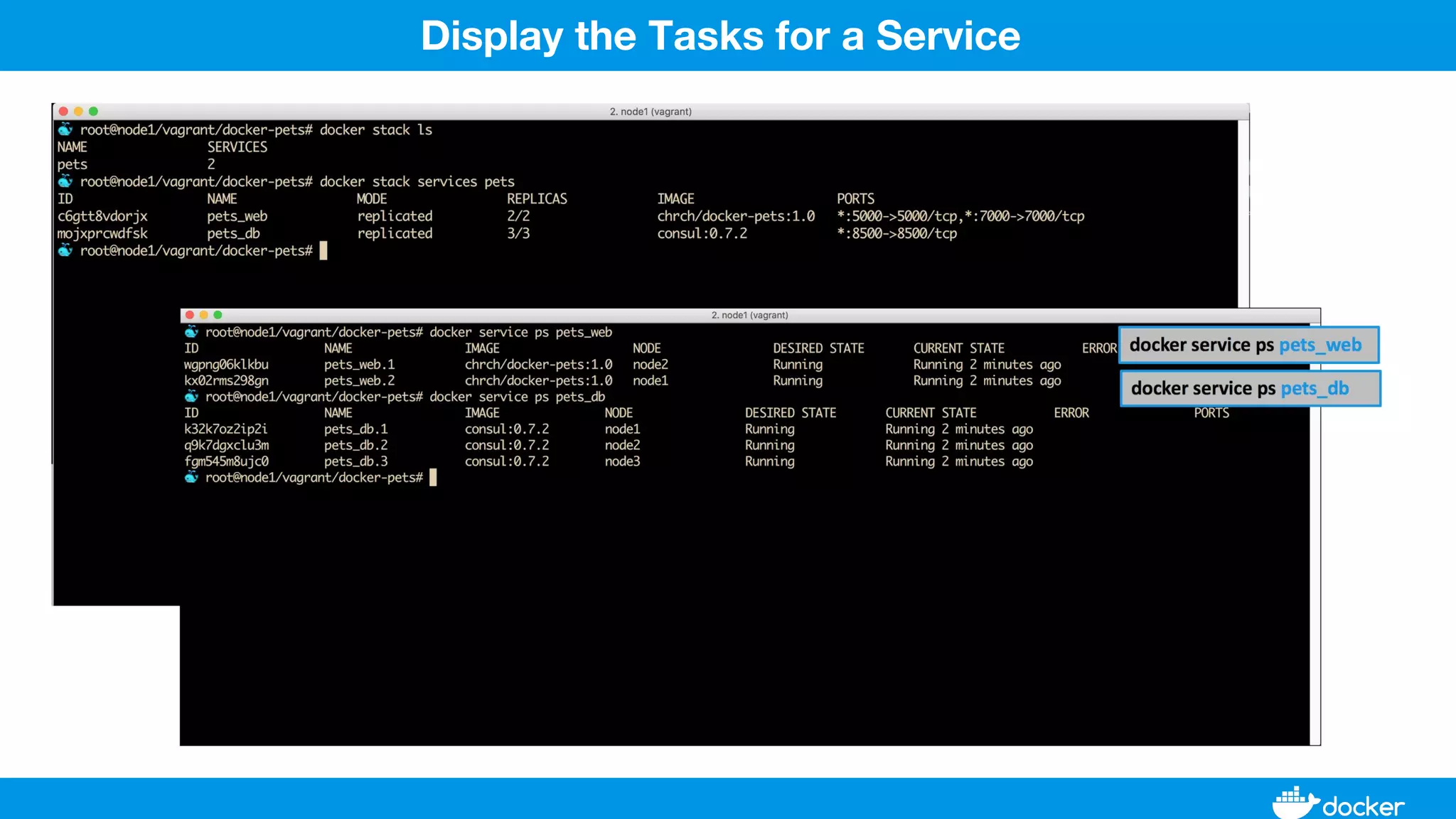1456x819 pixels.
Task: Click green zoom button of the front terminal
Action: point(218,315)
